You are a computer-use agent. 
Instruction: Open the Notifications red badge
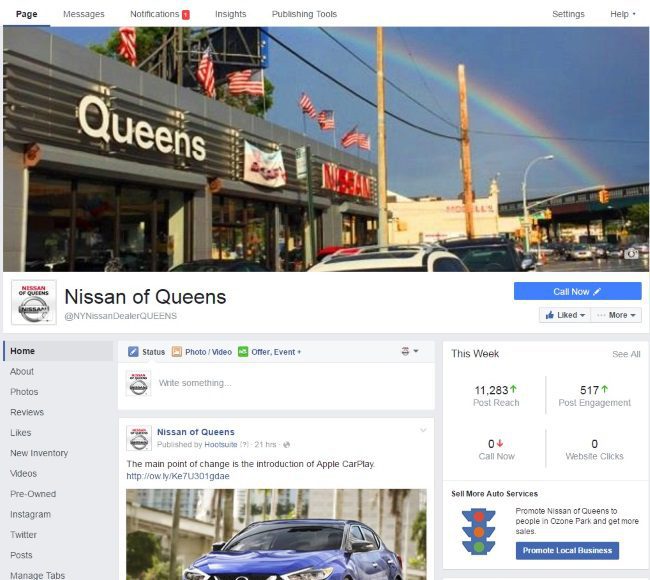pos(186,15)
